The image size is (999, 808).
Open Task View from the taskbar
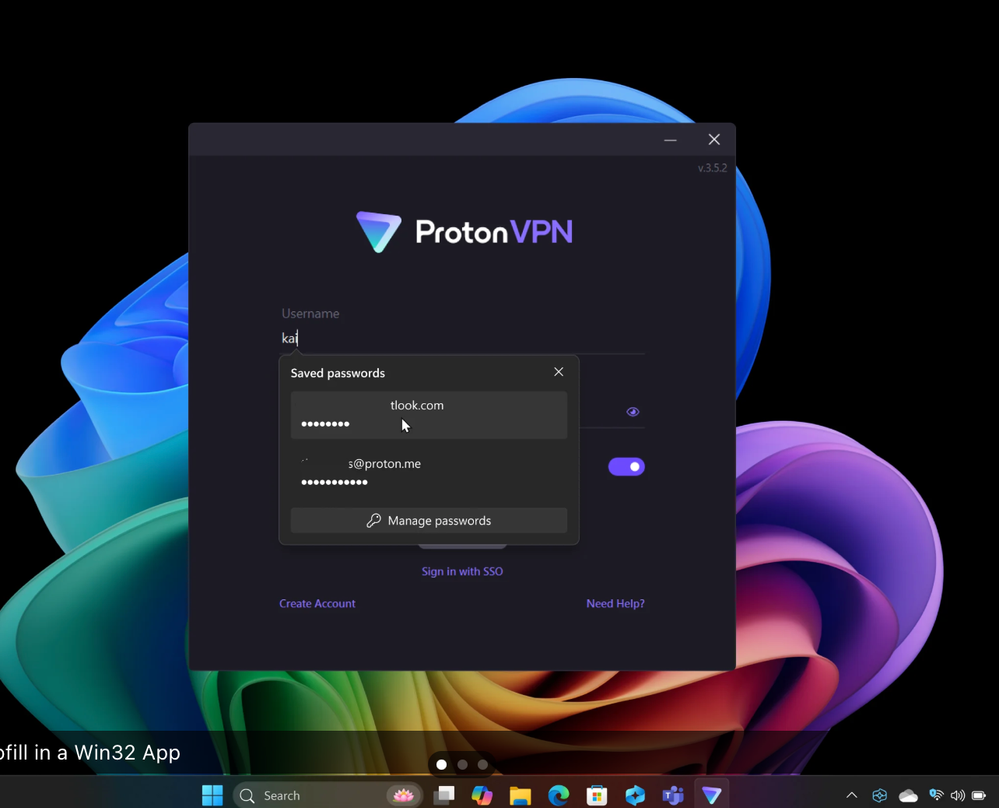pyautogui.click(x=444, y=795)
